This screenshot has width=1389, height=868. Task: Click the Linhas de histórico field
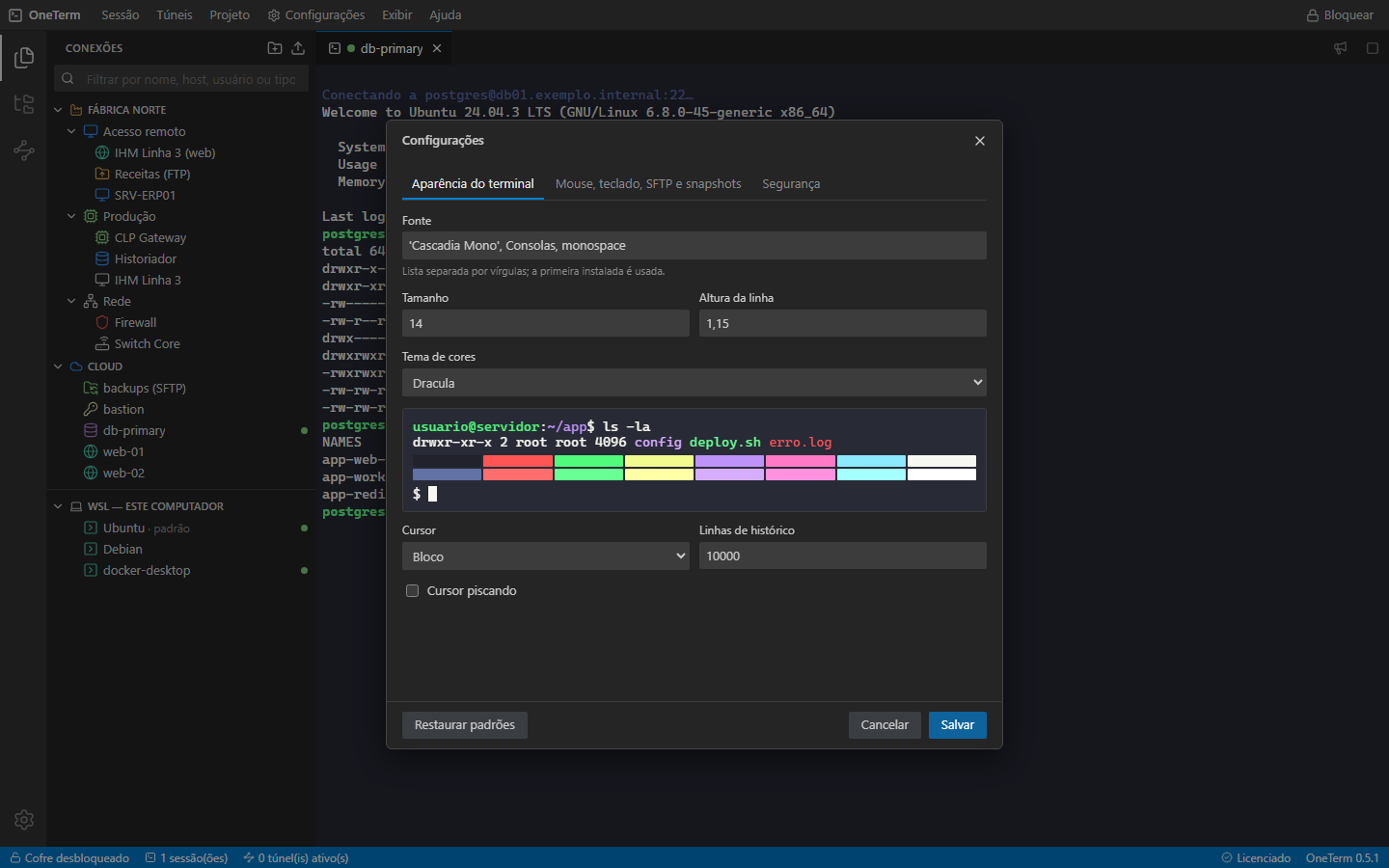pyautogui.click(x=843, y=556)
